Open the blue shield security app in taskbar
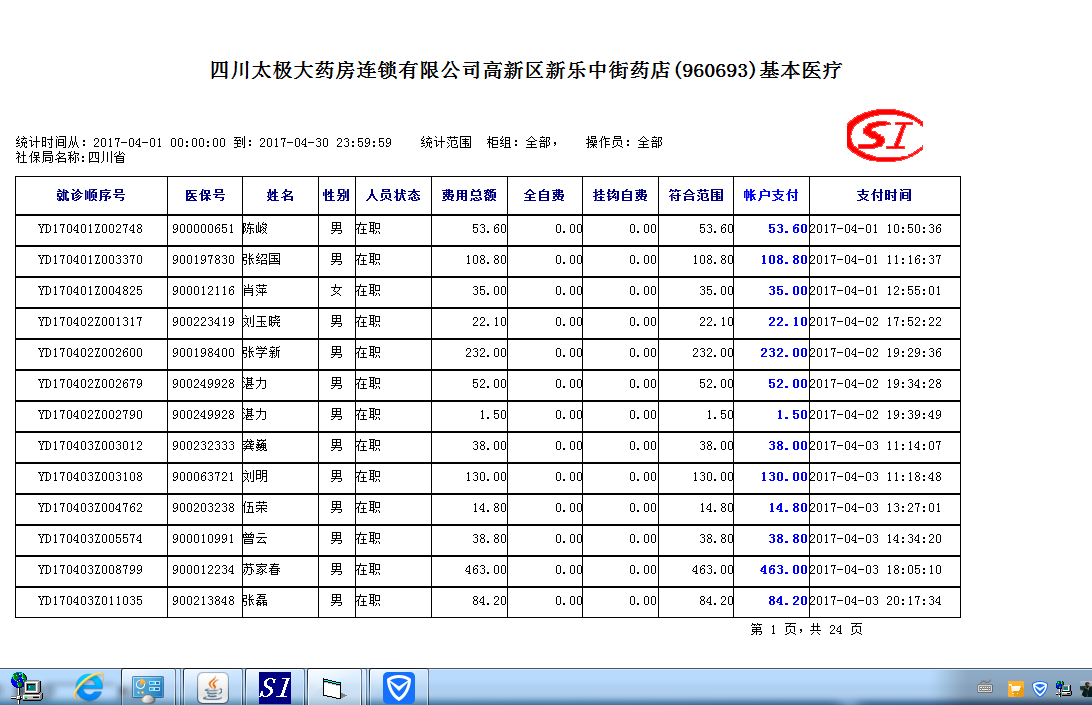This screenshot has width=1092, height=705. click(399, 688)
